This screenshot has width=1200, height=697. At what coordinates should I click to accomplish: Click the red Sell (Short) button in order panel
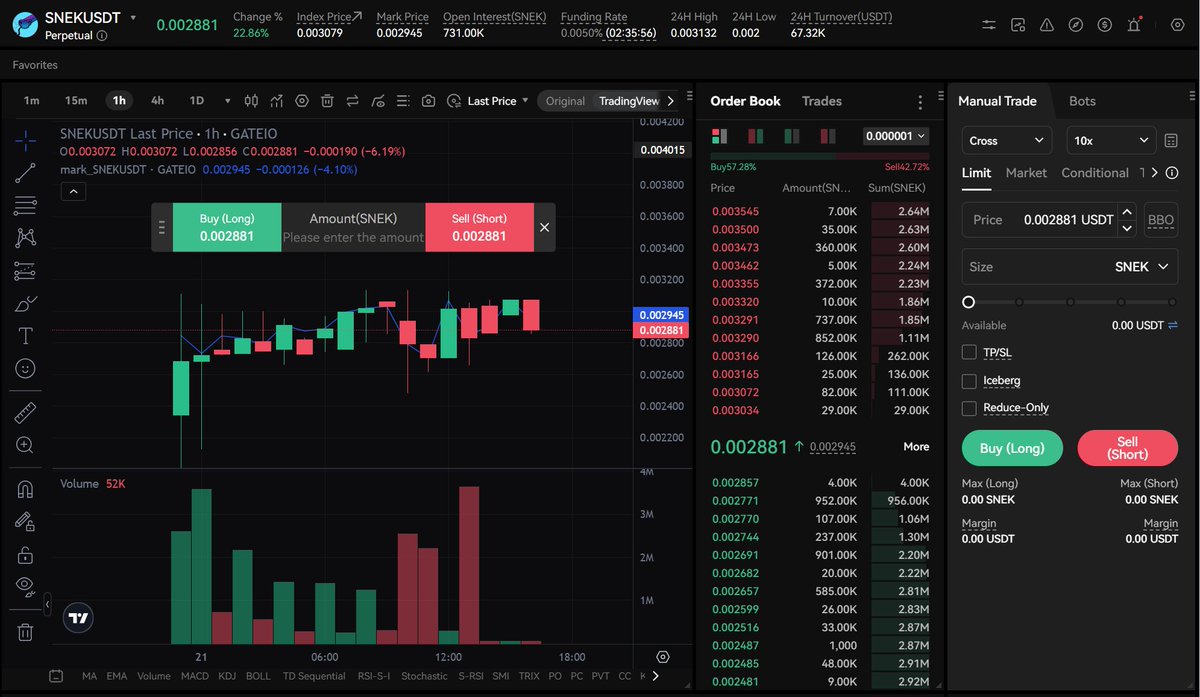point(1128,448)
